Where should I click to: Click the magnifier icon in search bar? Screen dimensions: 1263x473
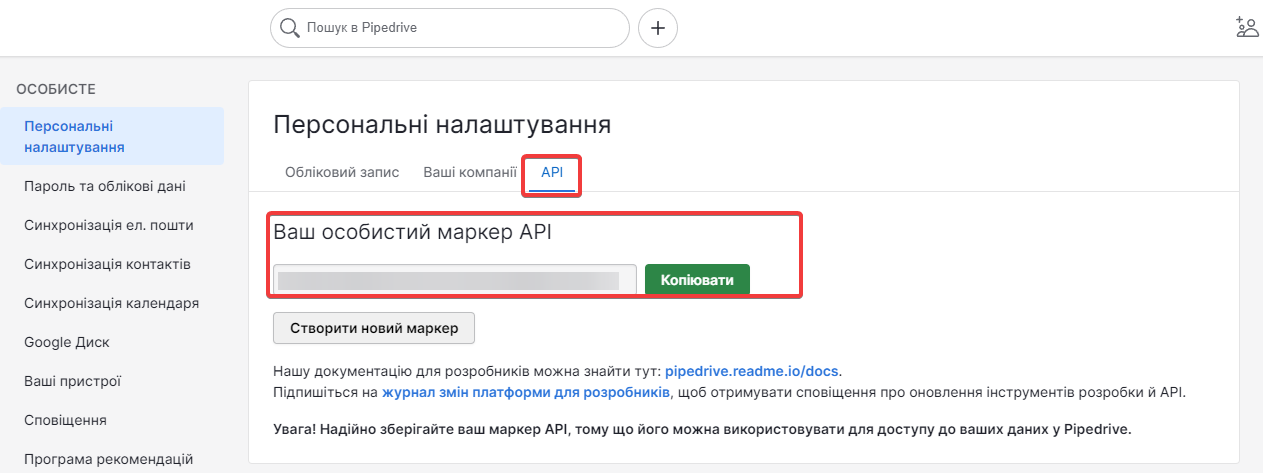pos(290,28)
